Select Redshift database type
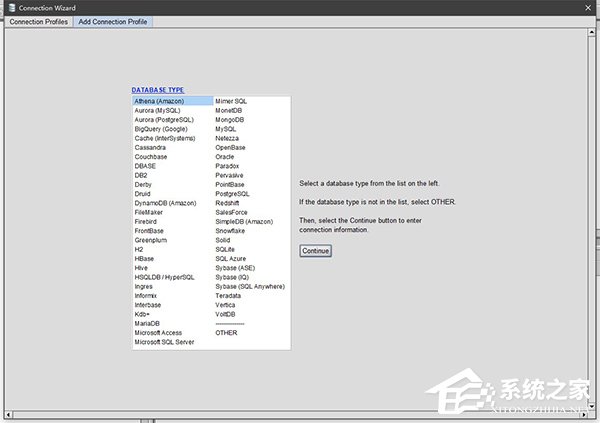 (227, 203)
